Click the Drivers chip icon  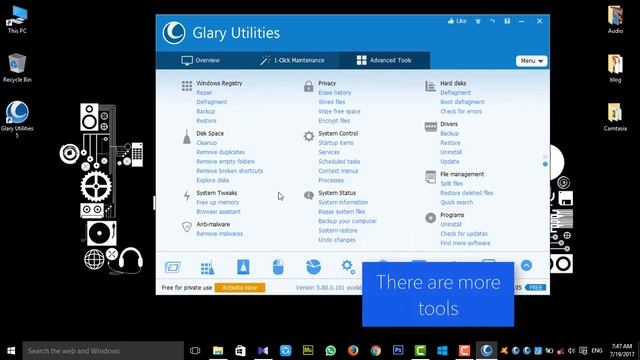(x=431, y=127)
